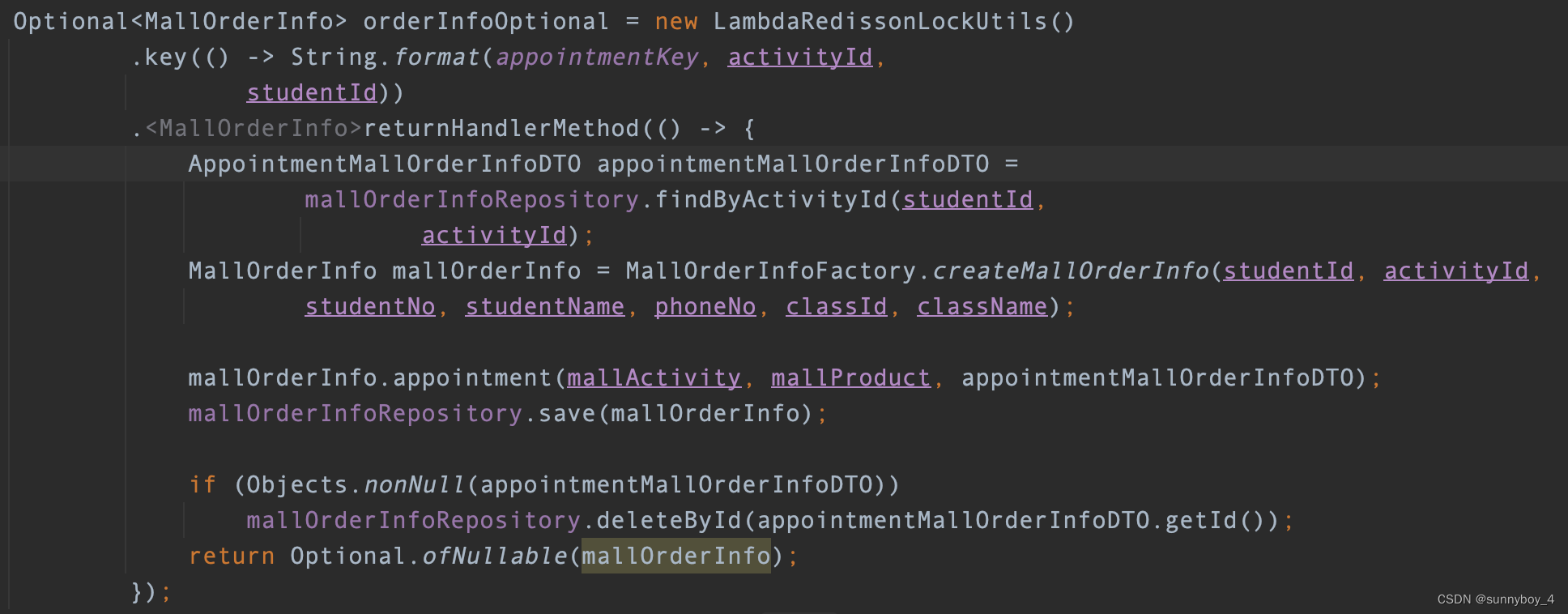Click the findByActivityId method name
This screenshot has width=1568, height=614.
click(x=771, y=199)
